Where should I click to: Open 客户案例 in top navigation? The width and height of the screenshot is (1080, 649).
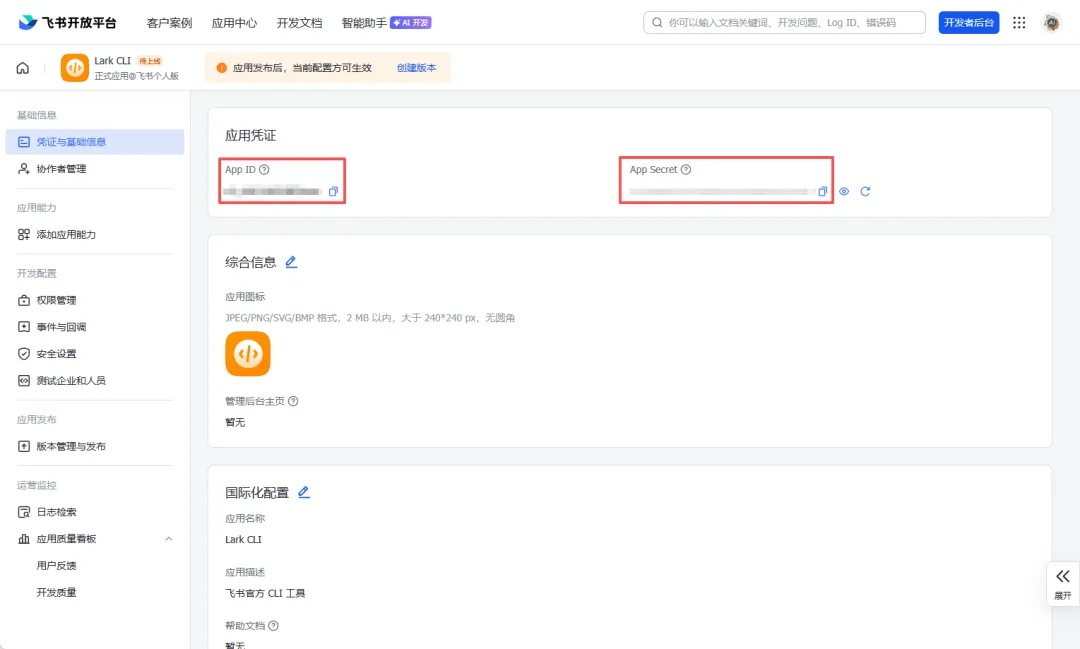pyautogui.click(x=169, y=23)
